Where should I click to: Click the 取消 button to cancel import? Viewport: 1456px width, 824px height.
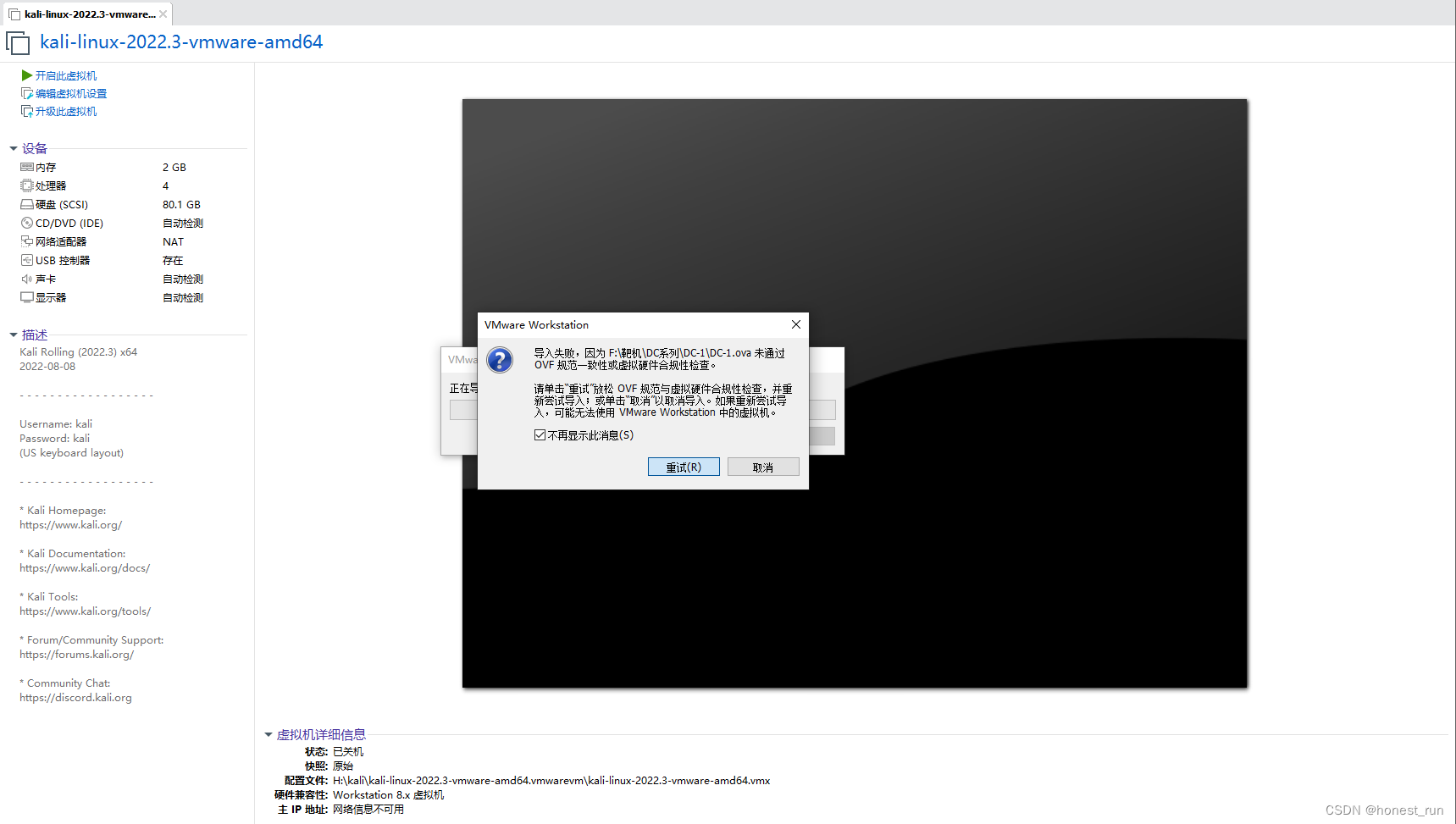[x=762, y=466]
